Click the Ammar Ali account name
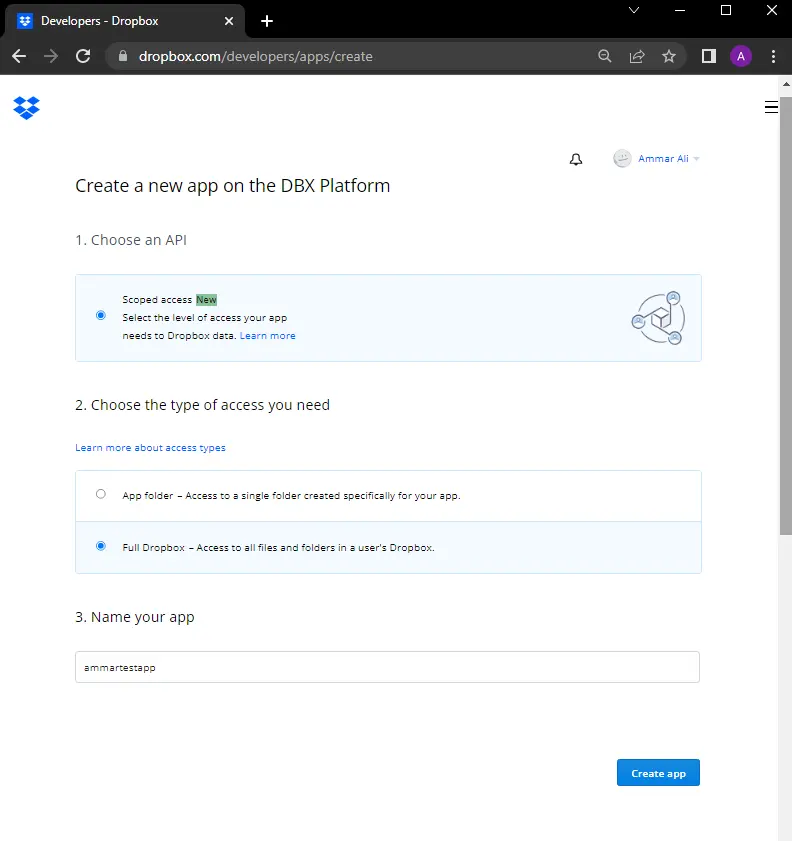Viewport: 792px width, 841px height. pos(663,159)
